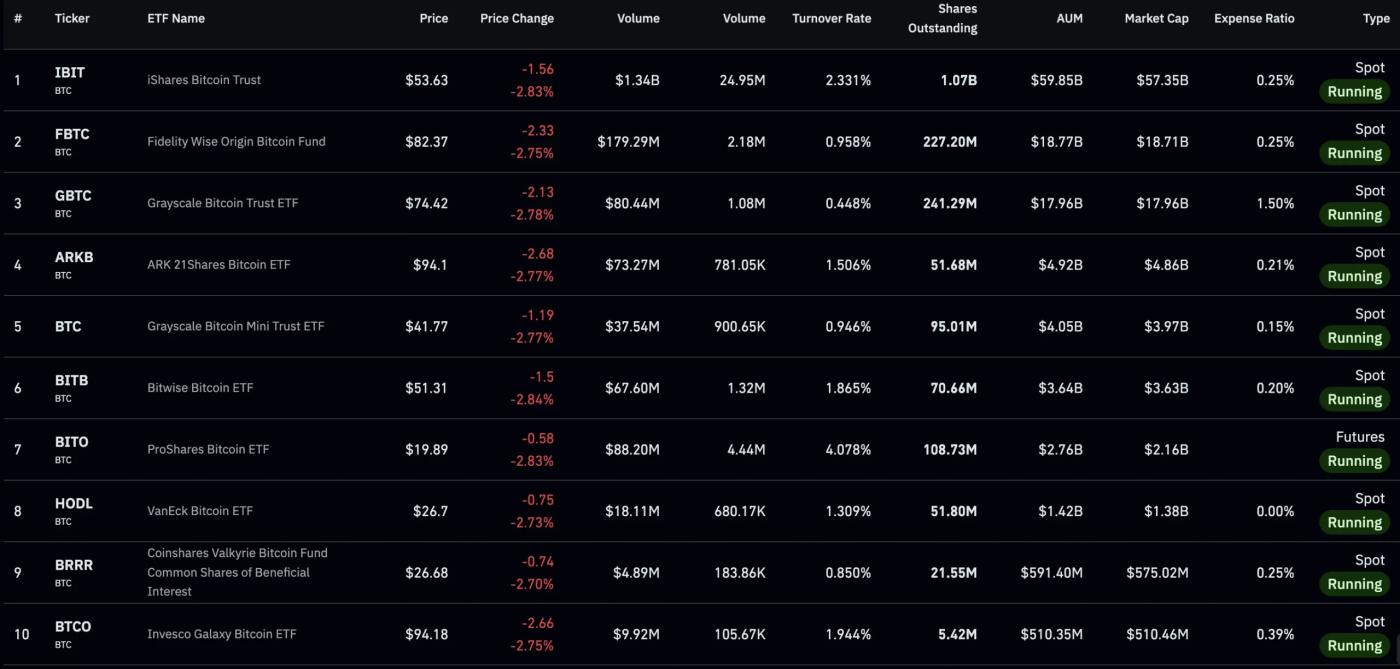
Task: Click the Running badge in the BITO row
Action: [x=1354, y=461]
